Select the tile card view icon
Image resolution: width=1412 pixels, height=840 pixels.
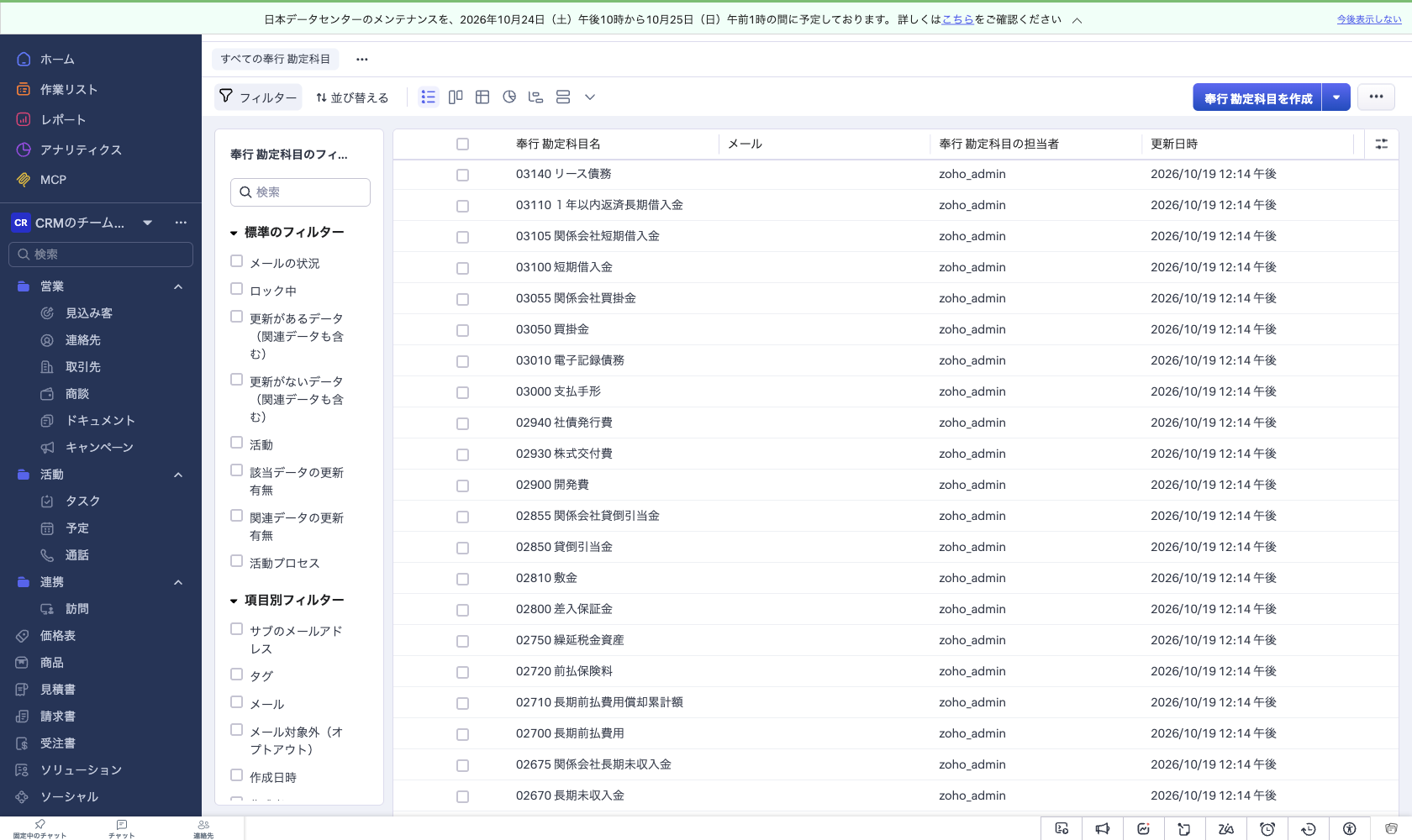point(563,97)
